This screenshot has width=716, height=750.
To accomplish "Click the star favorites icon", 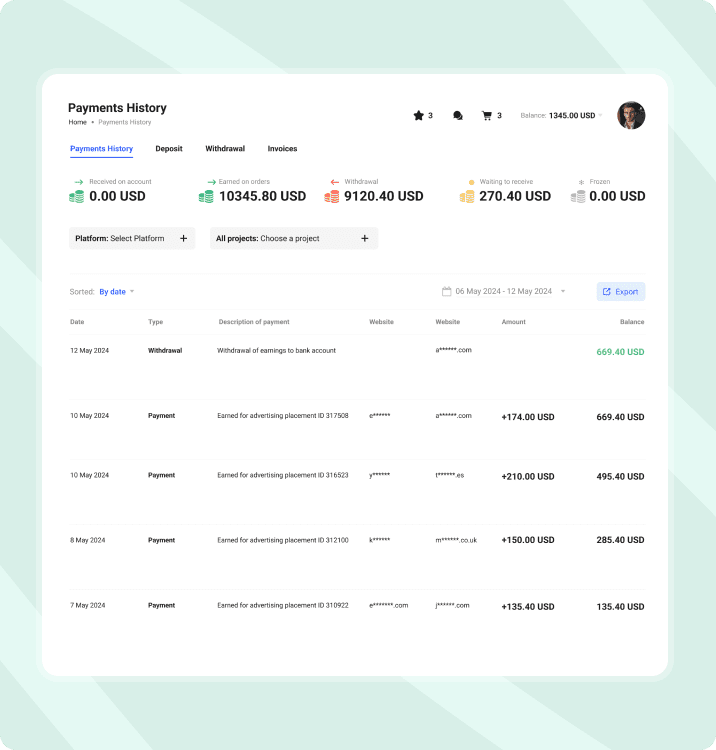I will click(418, 116).
